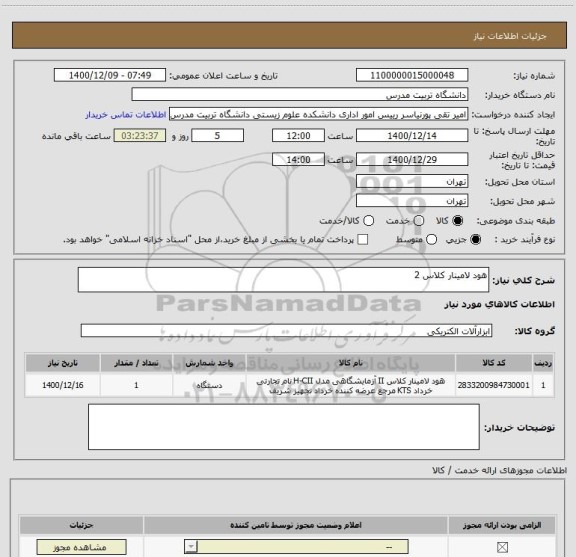Click product code 2833200984730001 cell
The height and width of the screenshot is (557, 576).
[493, 385]
